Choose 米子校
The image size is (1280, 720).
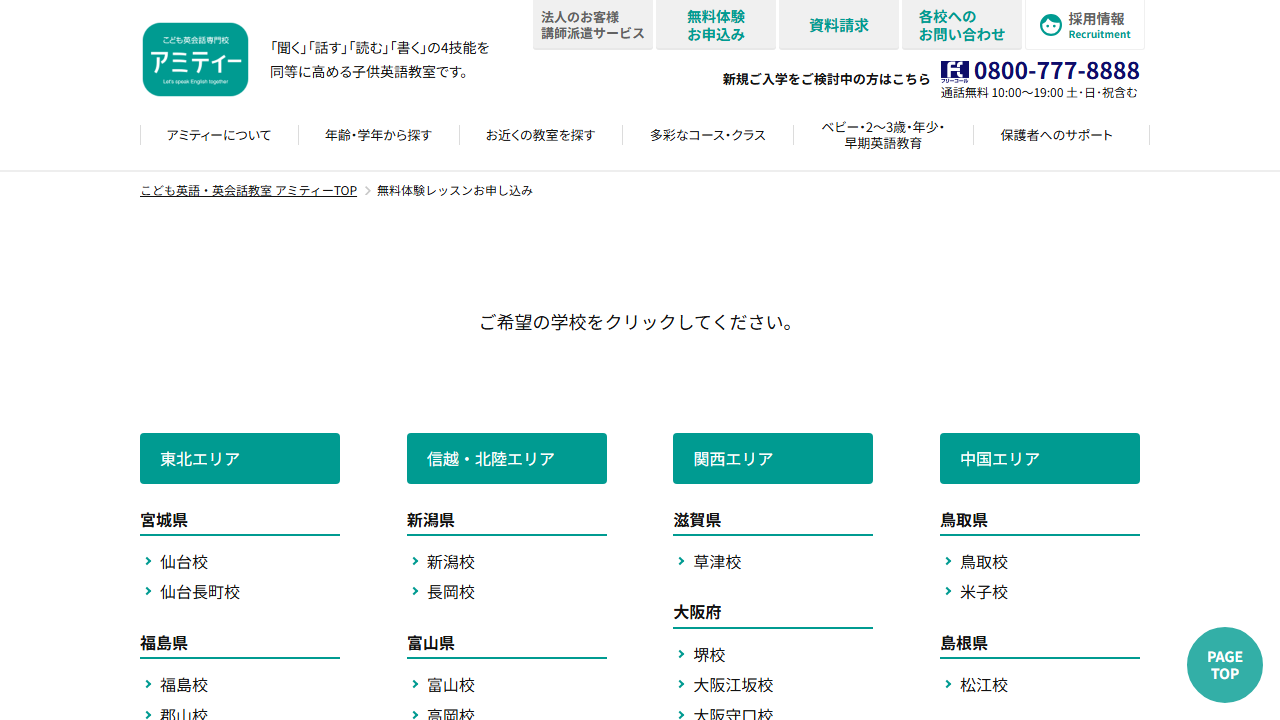click(x=984, y=592)
